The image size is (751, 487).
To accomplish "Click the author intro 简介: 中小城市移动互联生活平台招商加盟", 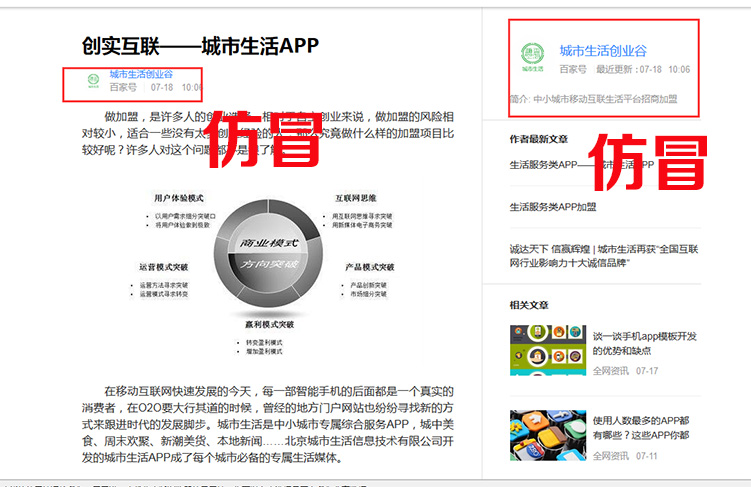I will [x=593, y=99].
